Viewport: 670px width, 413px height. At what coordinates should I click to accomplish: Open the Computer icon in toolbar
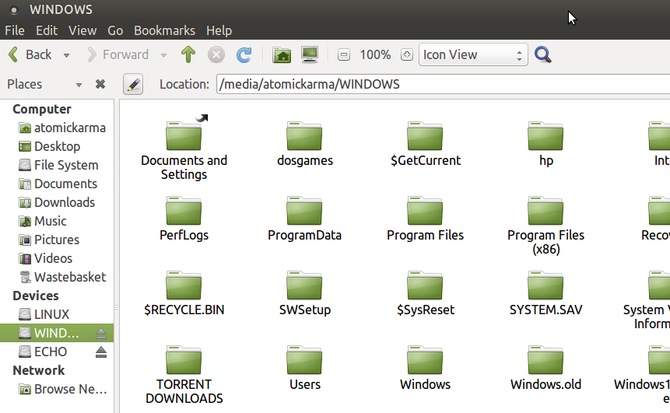[310, 55]
